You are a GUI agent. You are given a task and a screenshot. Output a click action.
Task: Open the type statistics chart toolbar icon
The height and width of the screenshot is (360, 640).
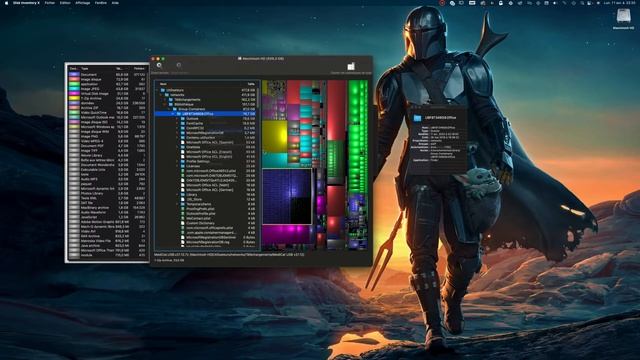click(351, 66)
